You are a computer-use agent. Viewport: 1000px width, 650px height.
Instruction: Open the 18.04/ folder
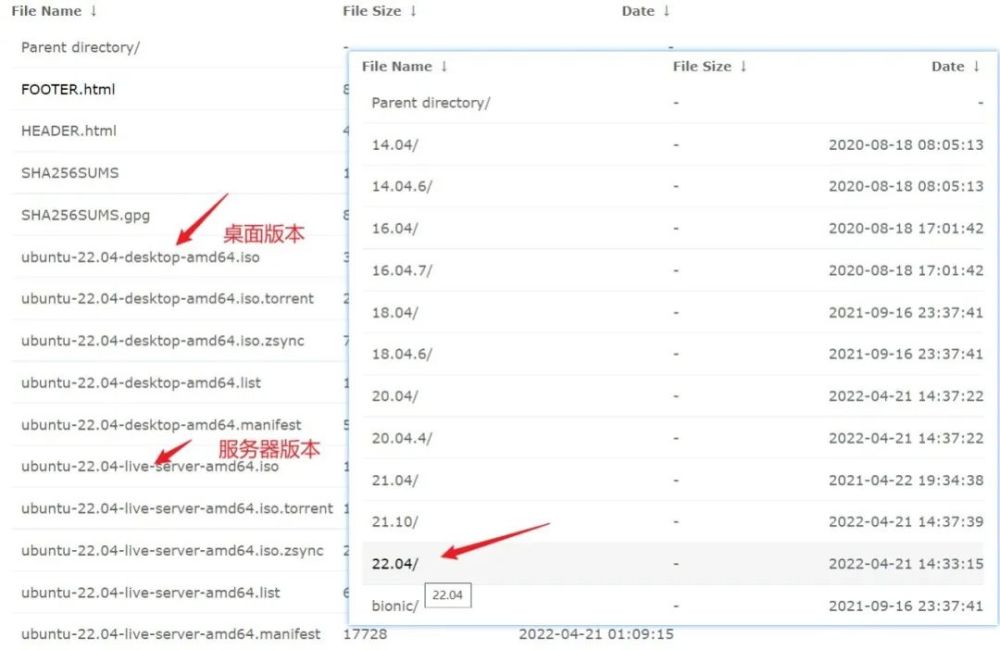pyautogui.click(x=395, y=313)
